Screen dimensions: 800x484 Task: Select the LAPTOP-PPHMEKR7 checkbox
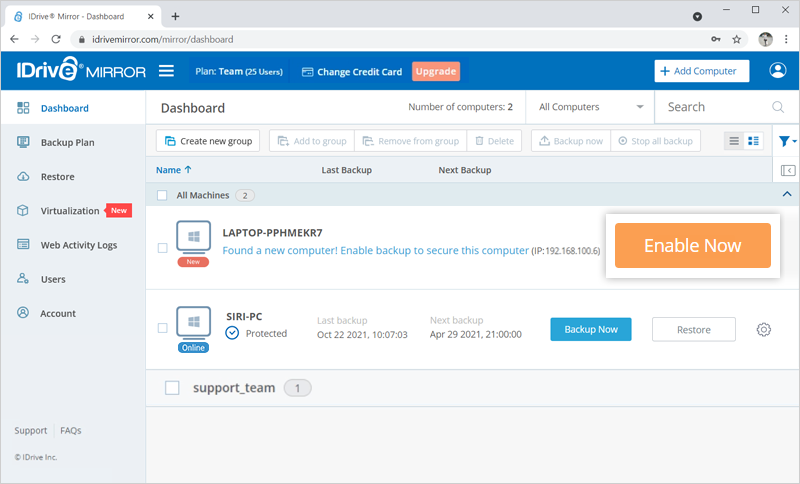tap(163, 248)
